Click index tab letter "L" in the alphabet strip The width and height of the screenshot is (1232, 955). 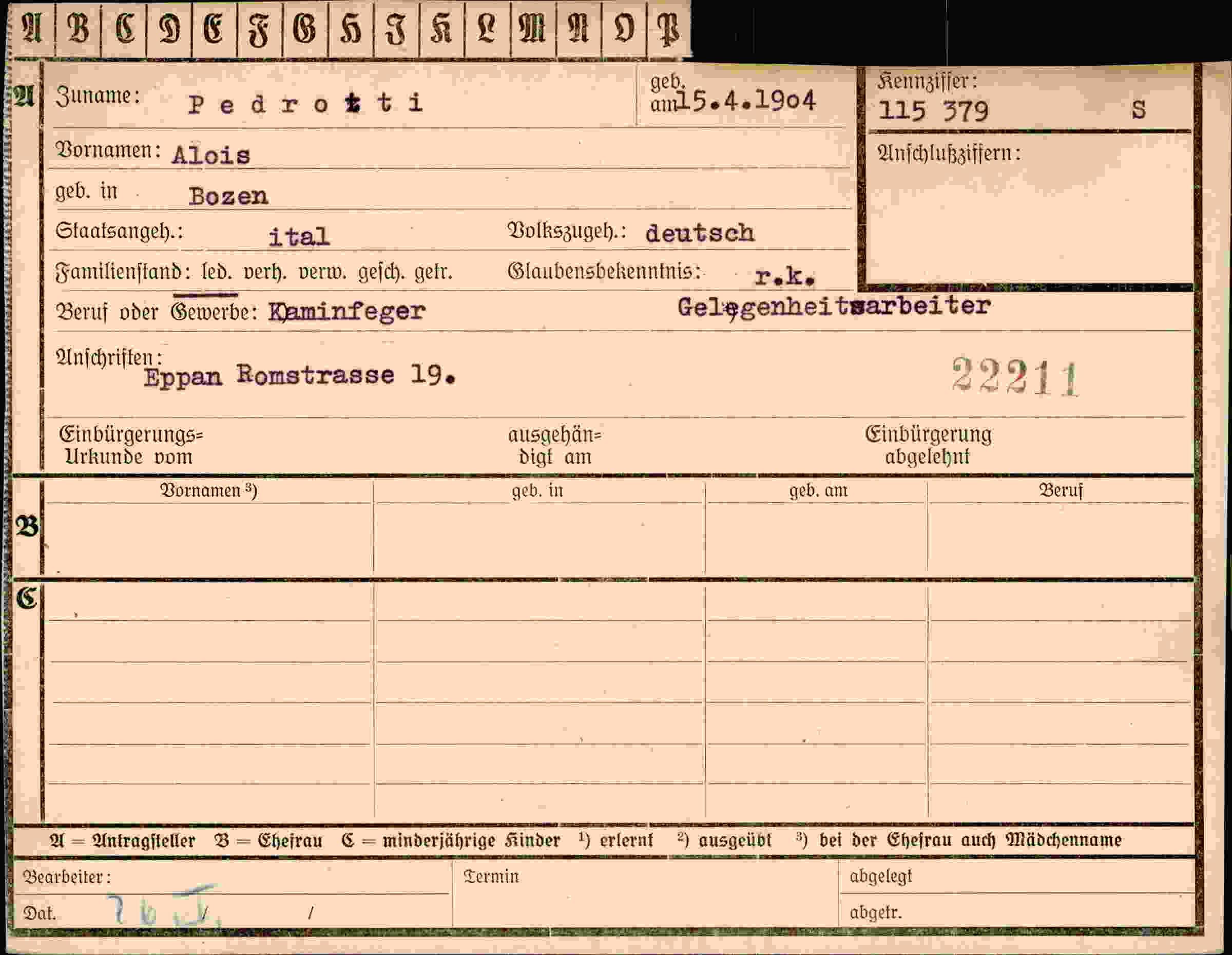point(486,28)
